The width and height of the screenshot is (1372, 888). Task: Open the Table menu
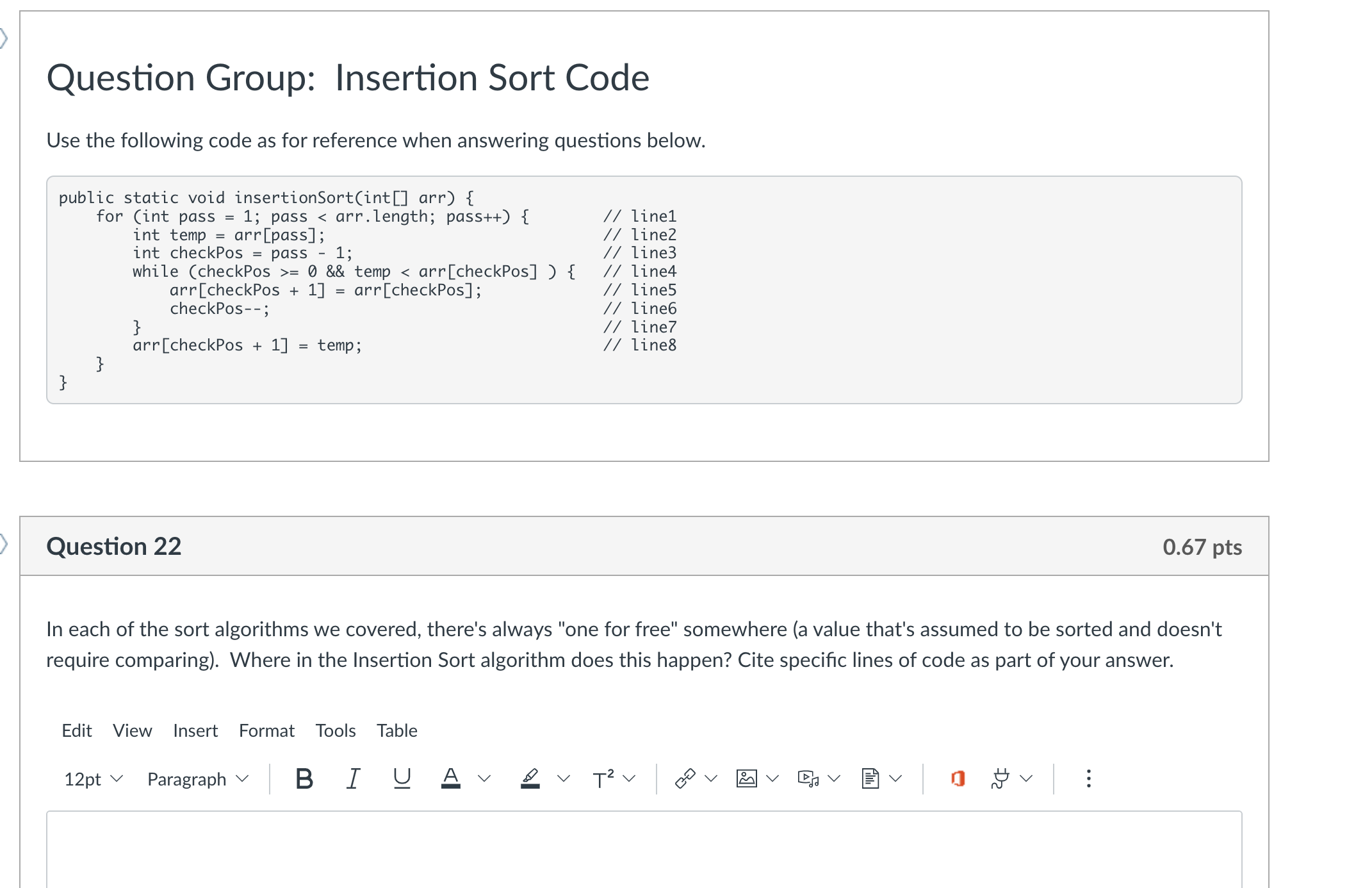[x=396, y=730]
